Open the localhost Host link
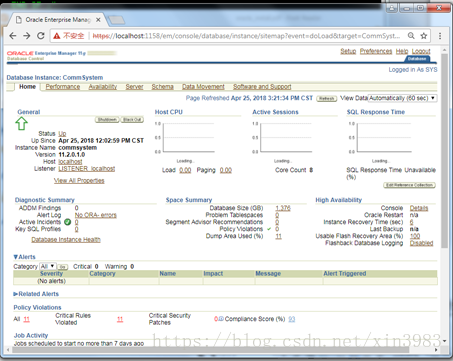 click(70, 162)
